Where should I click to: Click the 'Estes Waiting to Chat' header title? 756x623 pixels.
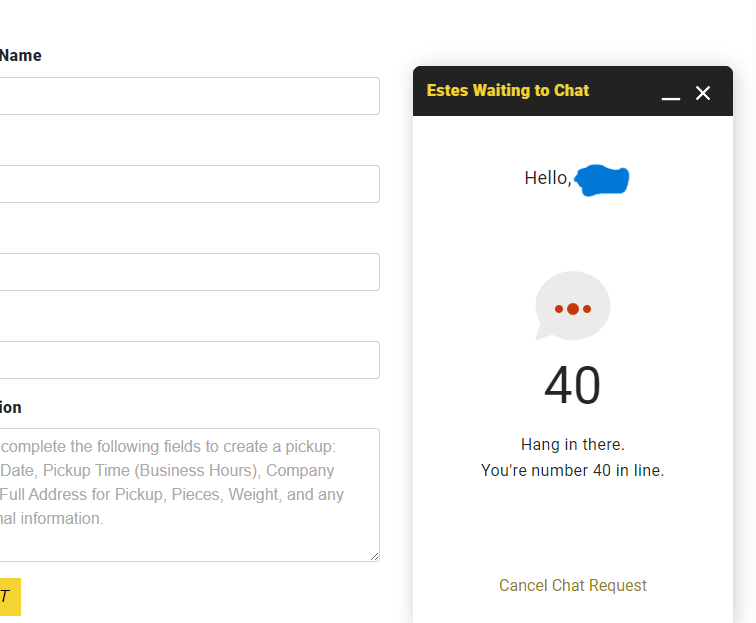(508, 91)
